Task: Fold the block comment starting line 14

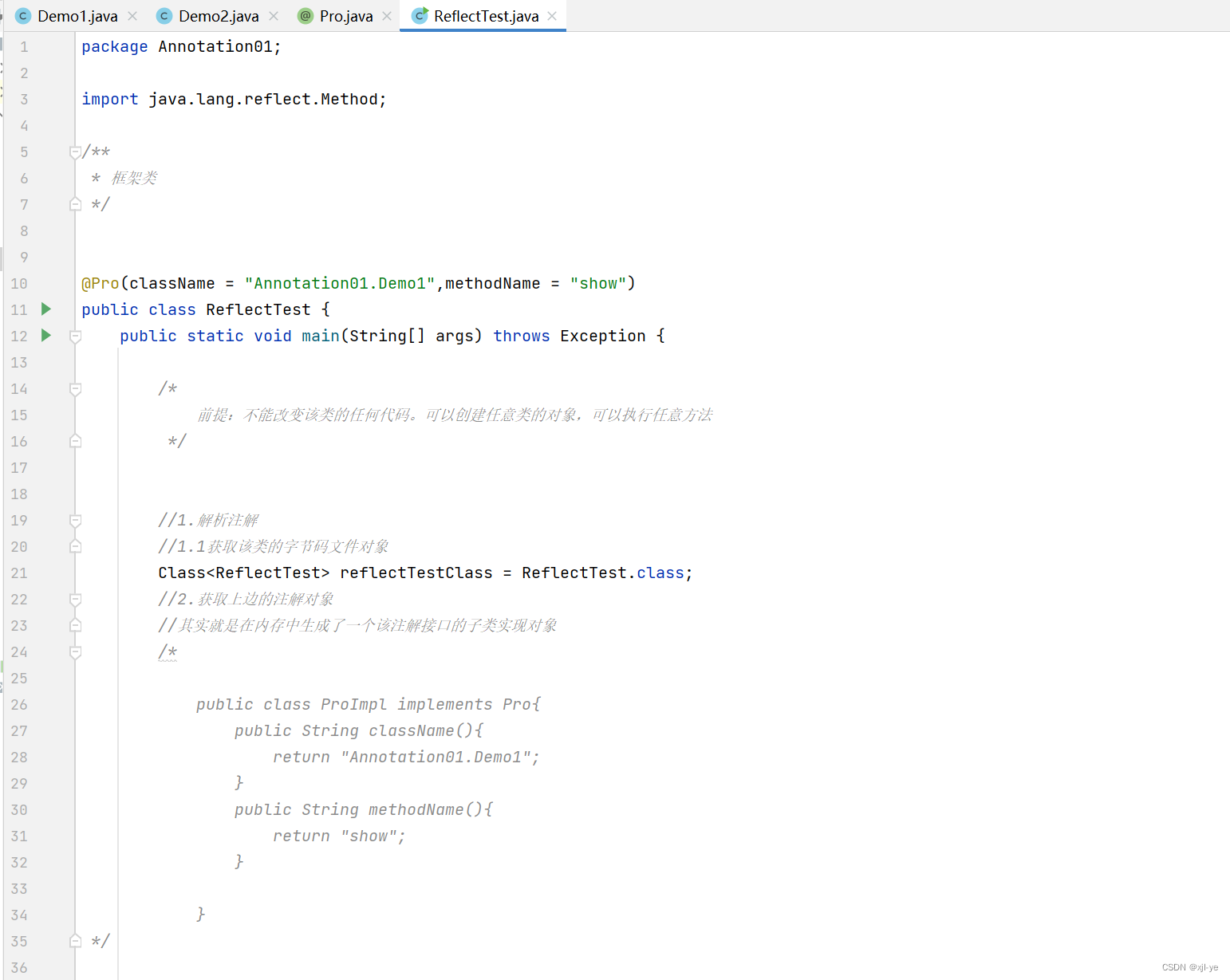Action: [x=75, y=388]
